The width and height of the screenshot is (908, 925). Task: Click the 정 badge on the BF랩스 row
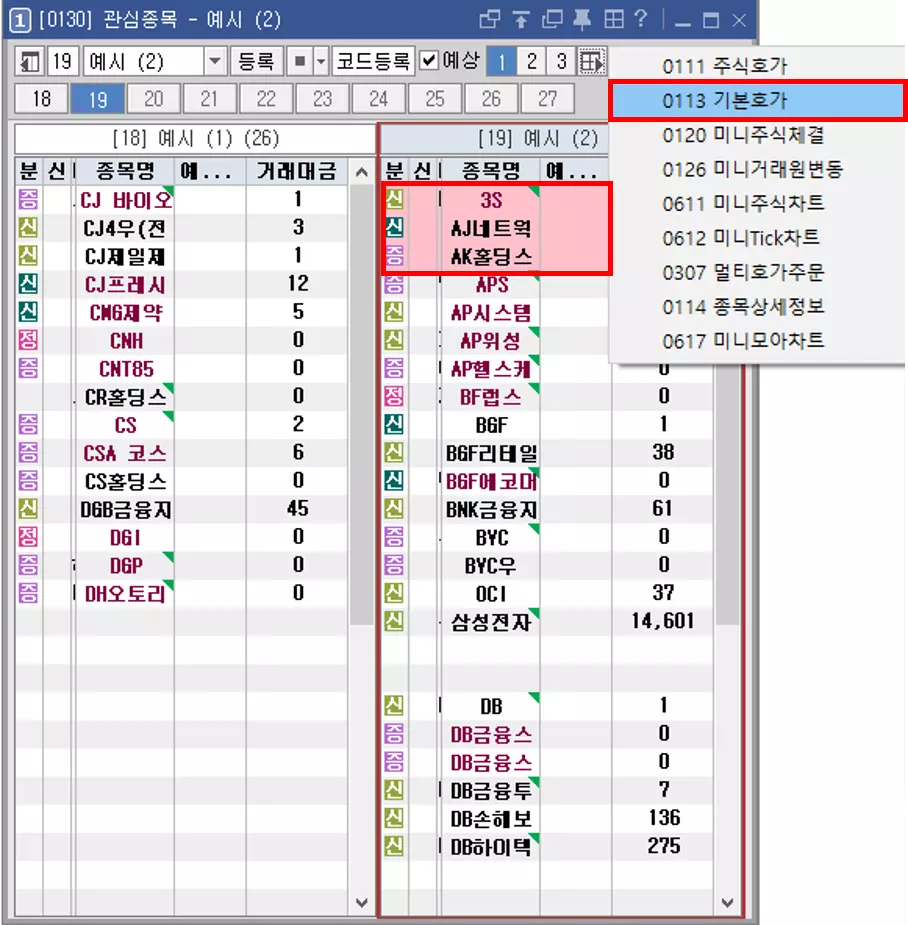(394, 396)
